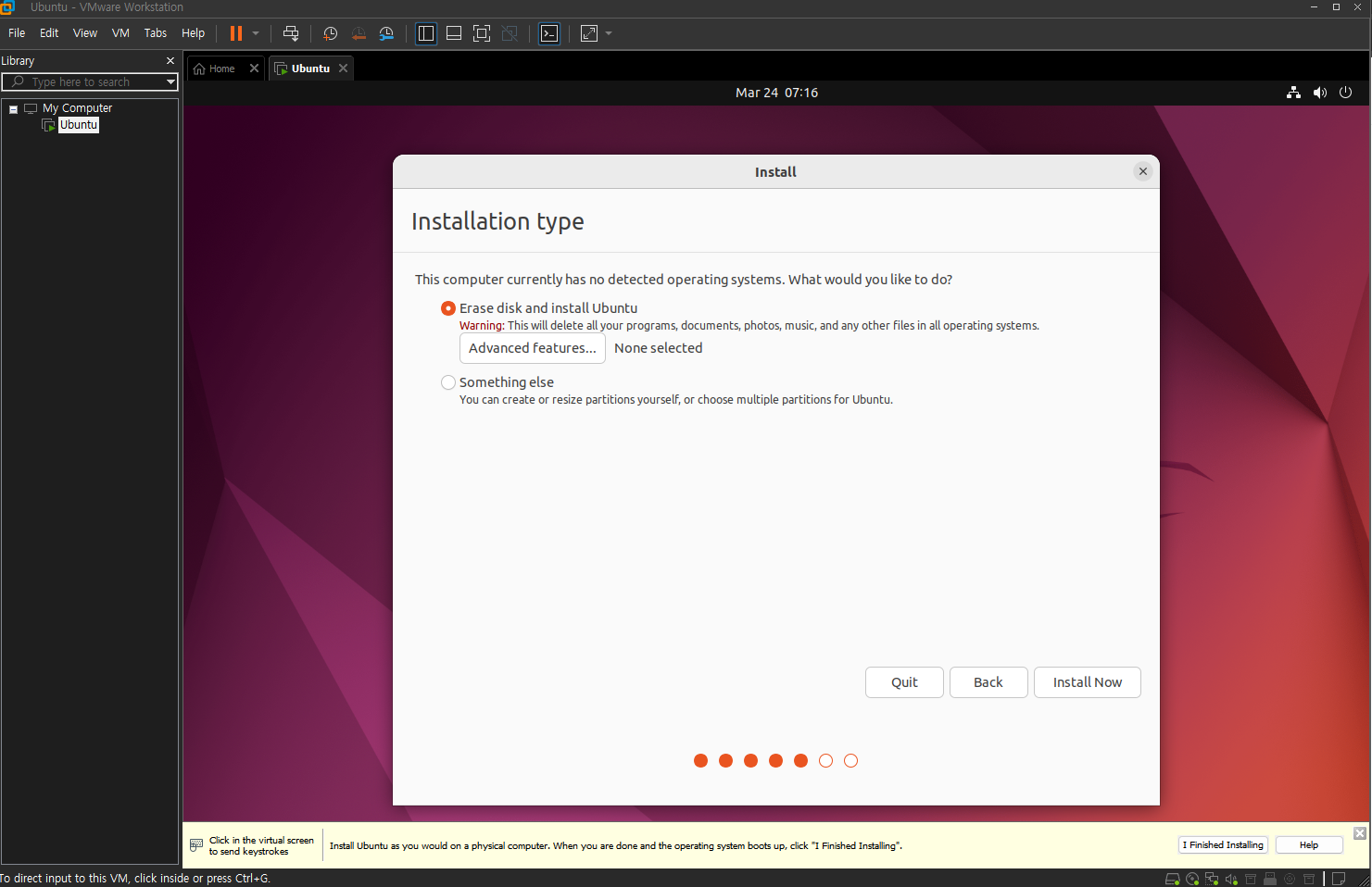Open the Edit menu
This screenshot has width=1372, height=887.
(49, 33)
